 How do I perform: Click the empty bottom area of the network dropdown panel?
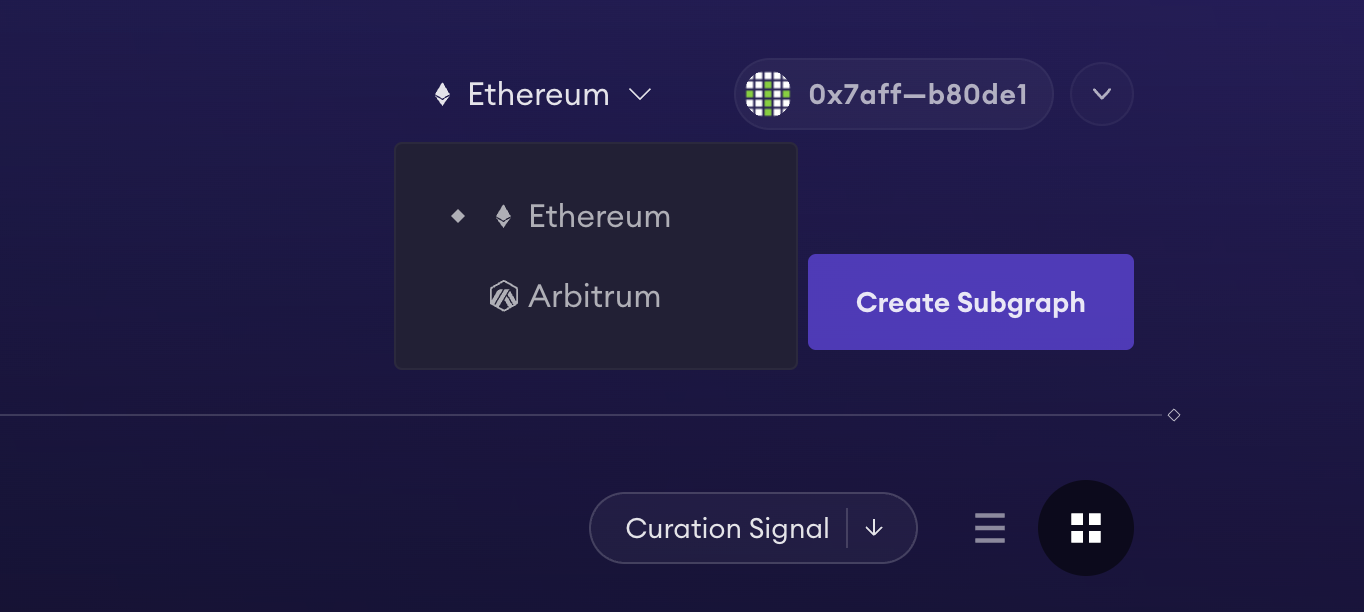[x=596, y=345]
